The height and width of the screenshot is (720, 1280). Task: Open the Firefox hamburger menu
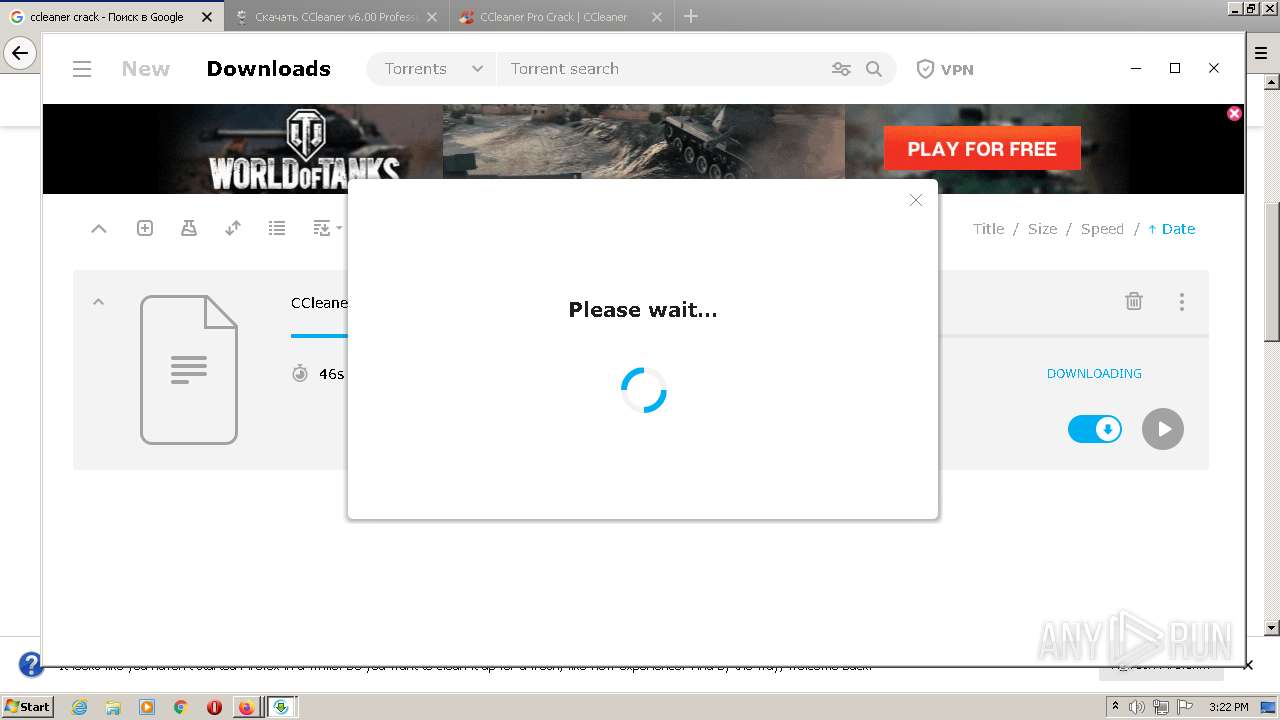coord(1261,53)
